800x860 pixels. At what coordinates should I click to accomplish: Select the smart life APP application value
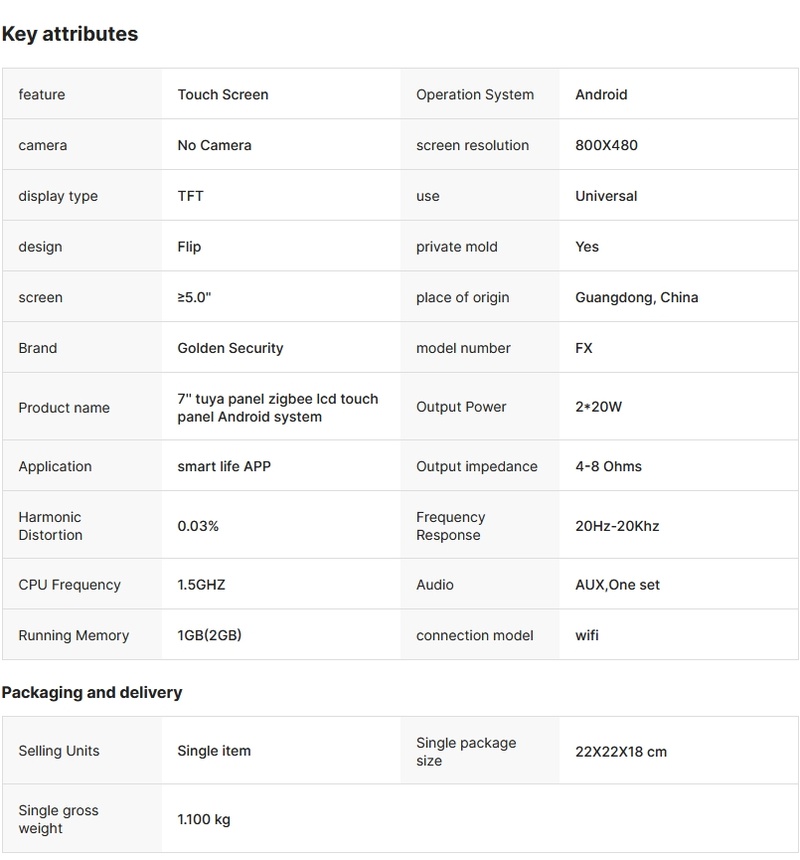[x=224, y=466]
